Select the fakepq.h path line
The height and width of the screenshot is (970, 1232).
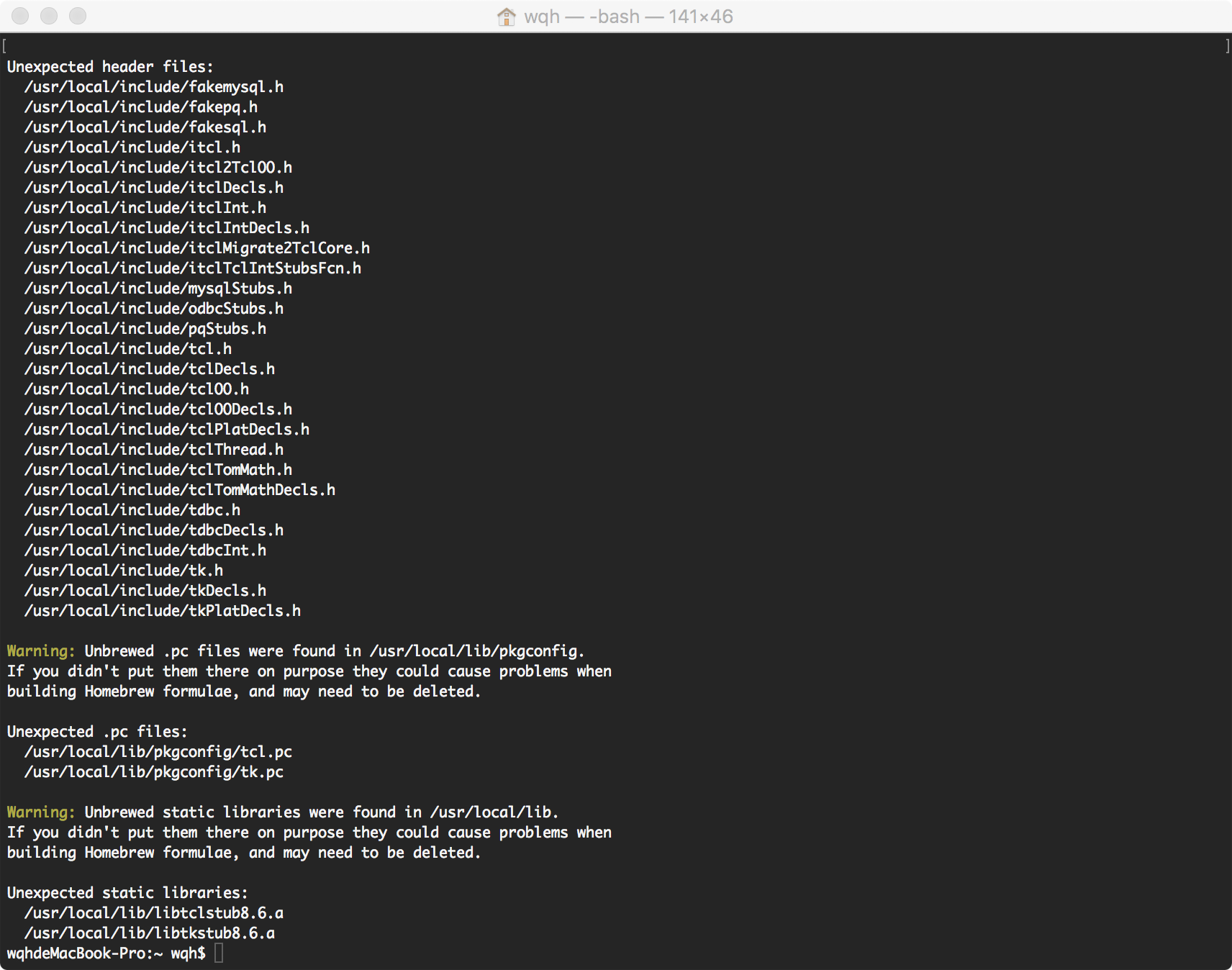[x=141, y=107]
